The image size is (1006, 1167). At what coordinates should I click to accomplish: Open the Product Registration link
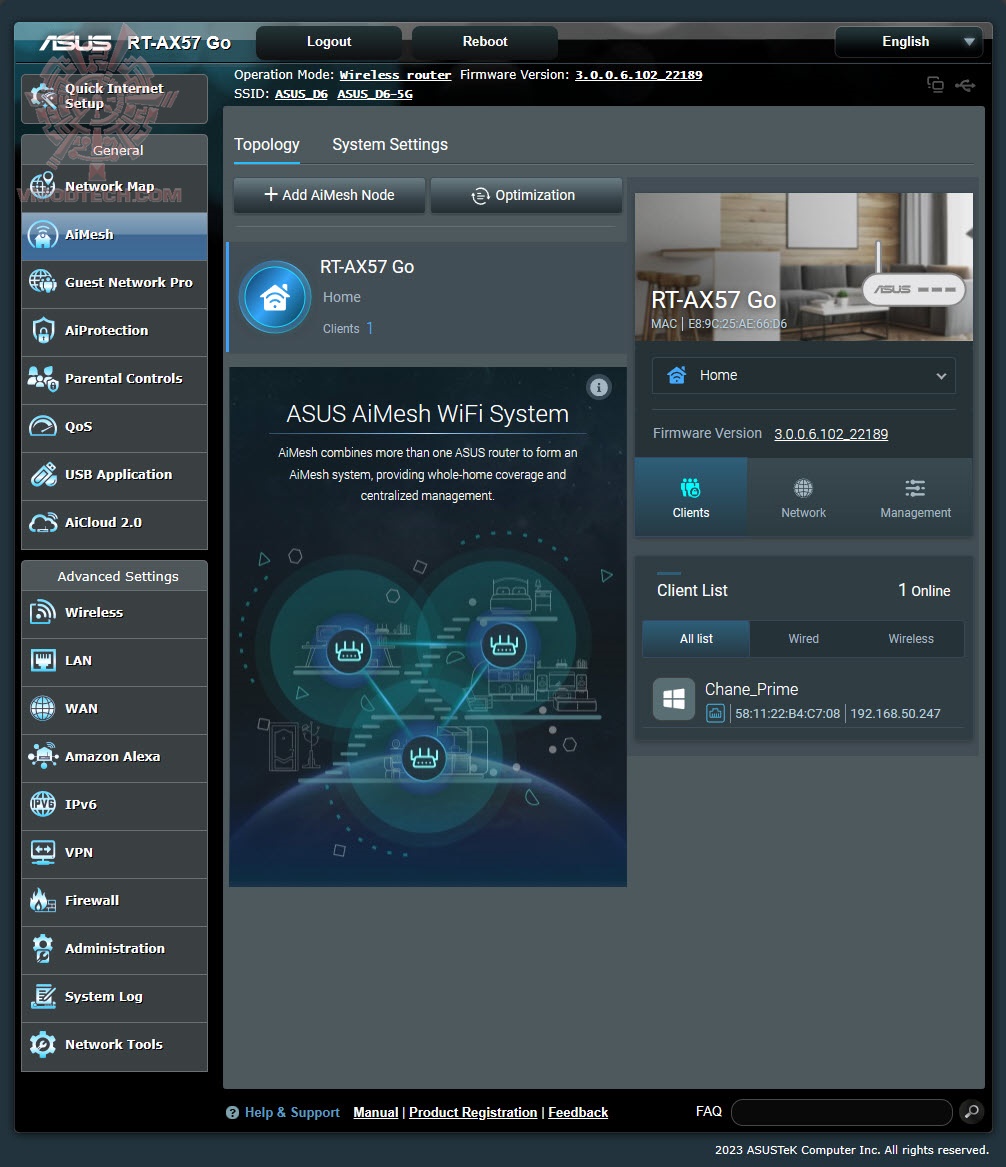(x=473, y=1112)
